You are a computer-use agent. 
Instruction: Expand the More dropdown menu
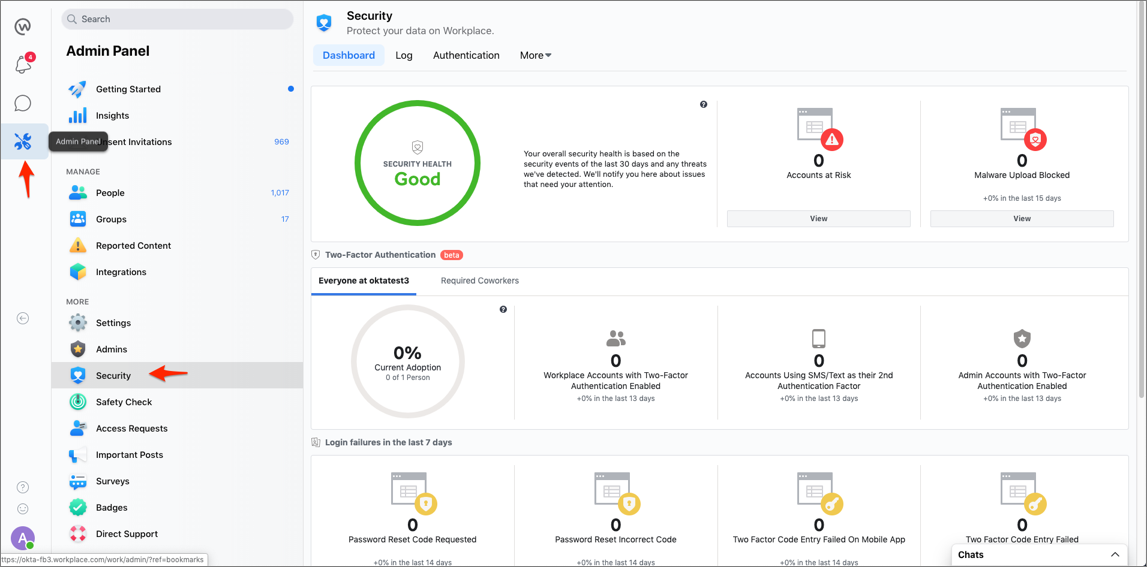pyautogui.click(x=535, y=56)
